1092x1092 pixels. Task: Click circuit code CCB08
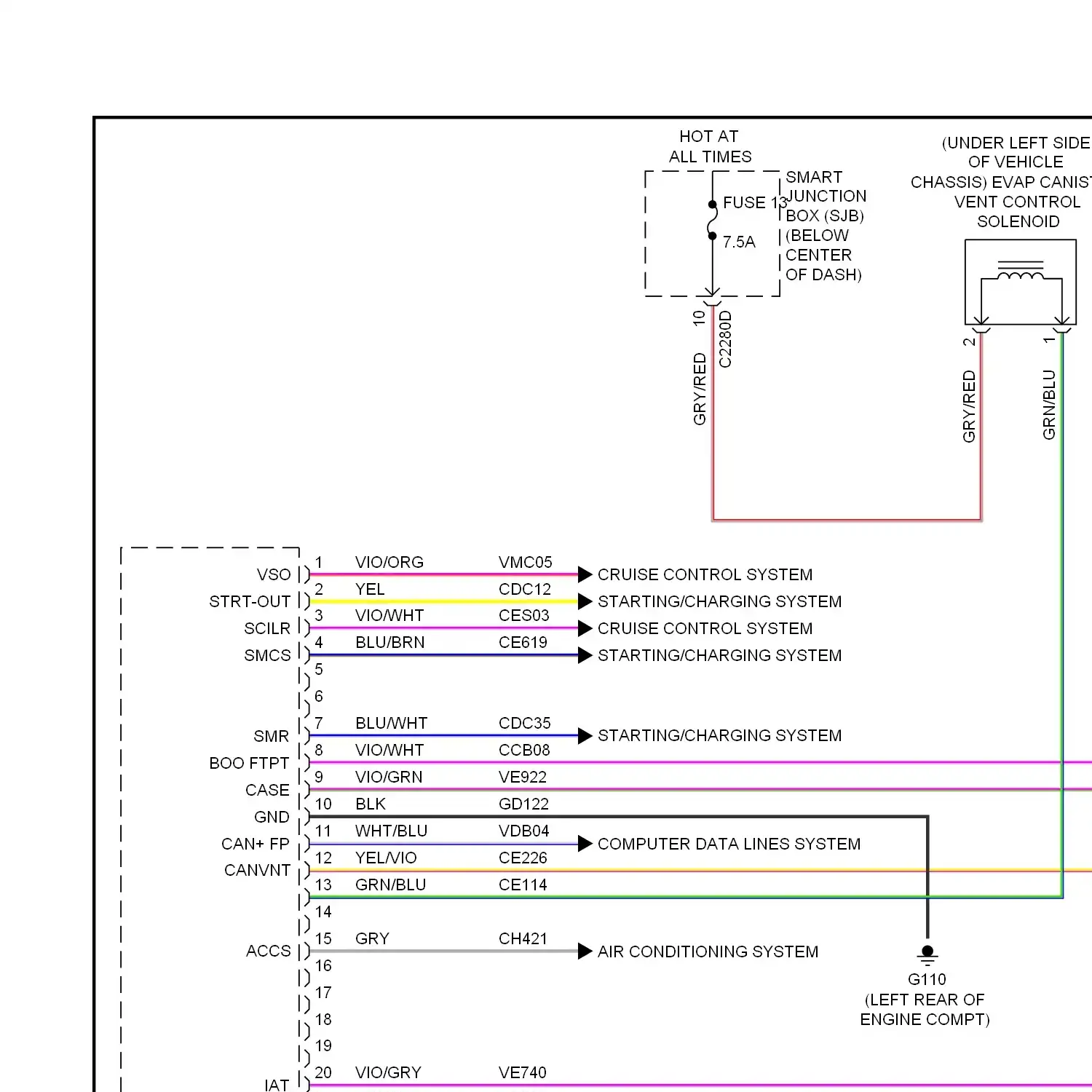(x=524, y=750)
